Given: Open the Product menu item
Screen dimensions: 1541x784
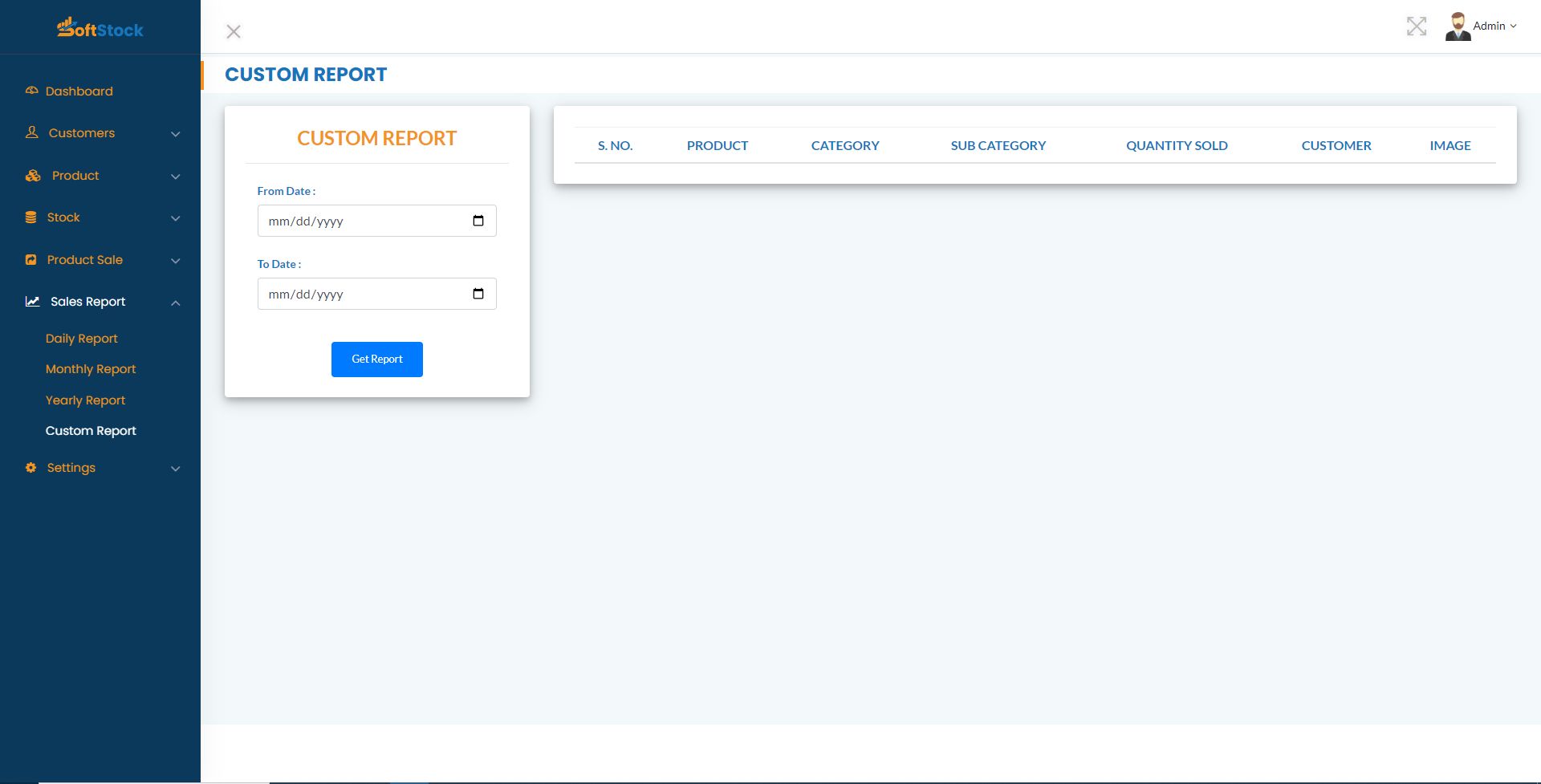Looking at the screenshot, I should point(75,176).
